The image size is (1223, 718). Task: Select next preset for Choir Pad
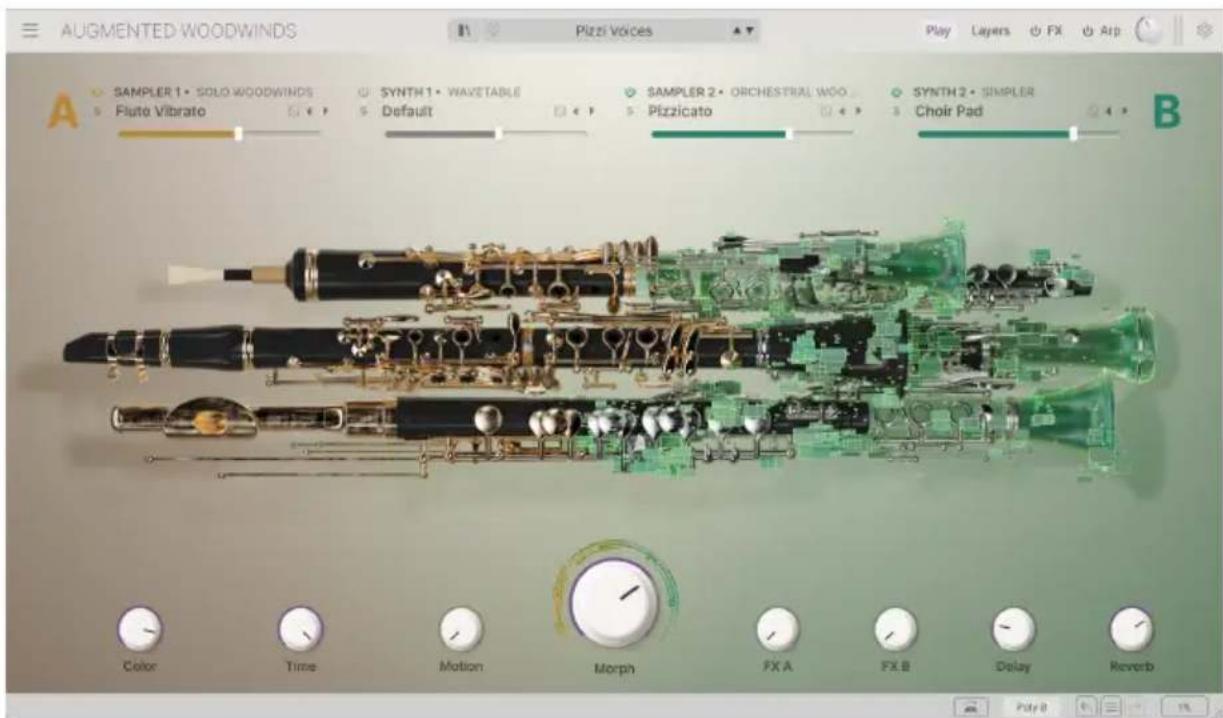(1124, 111)
